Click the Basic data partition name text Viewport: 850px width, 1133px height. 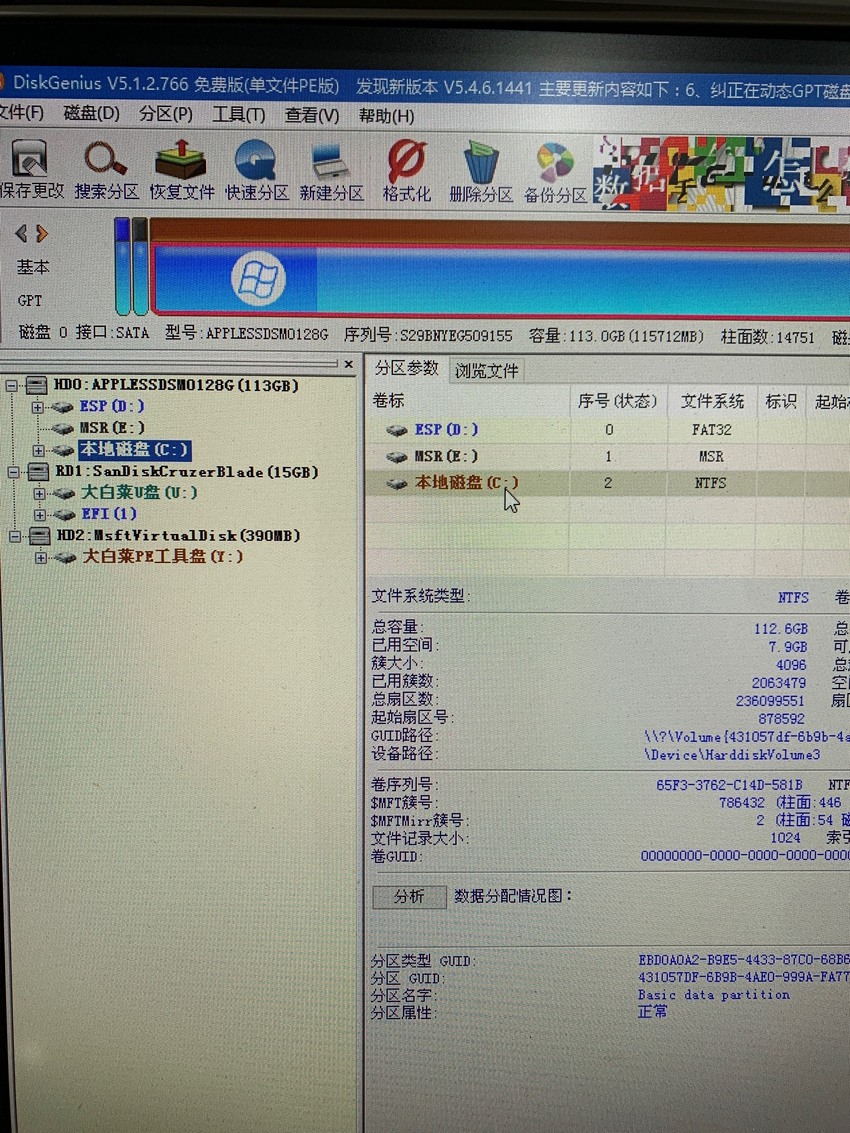tap(713, 995)
